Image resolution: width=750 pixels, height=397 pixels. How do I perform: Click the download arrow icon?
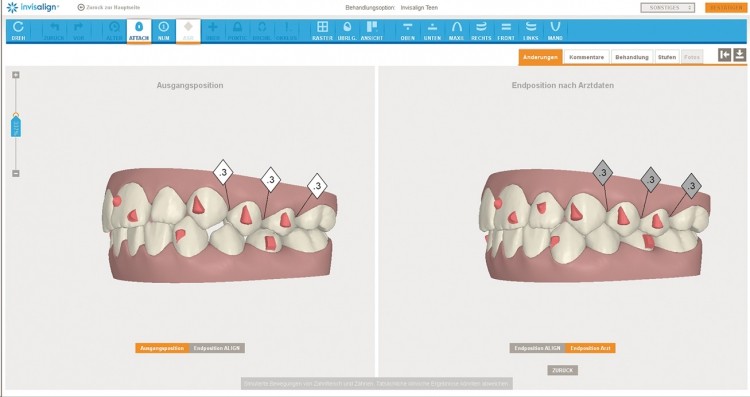739,55
